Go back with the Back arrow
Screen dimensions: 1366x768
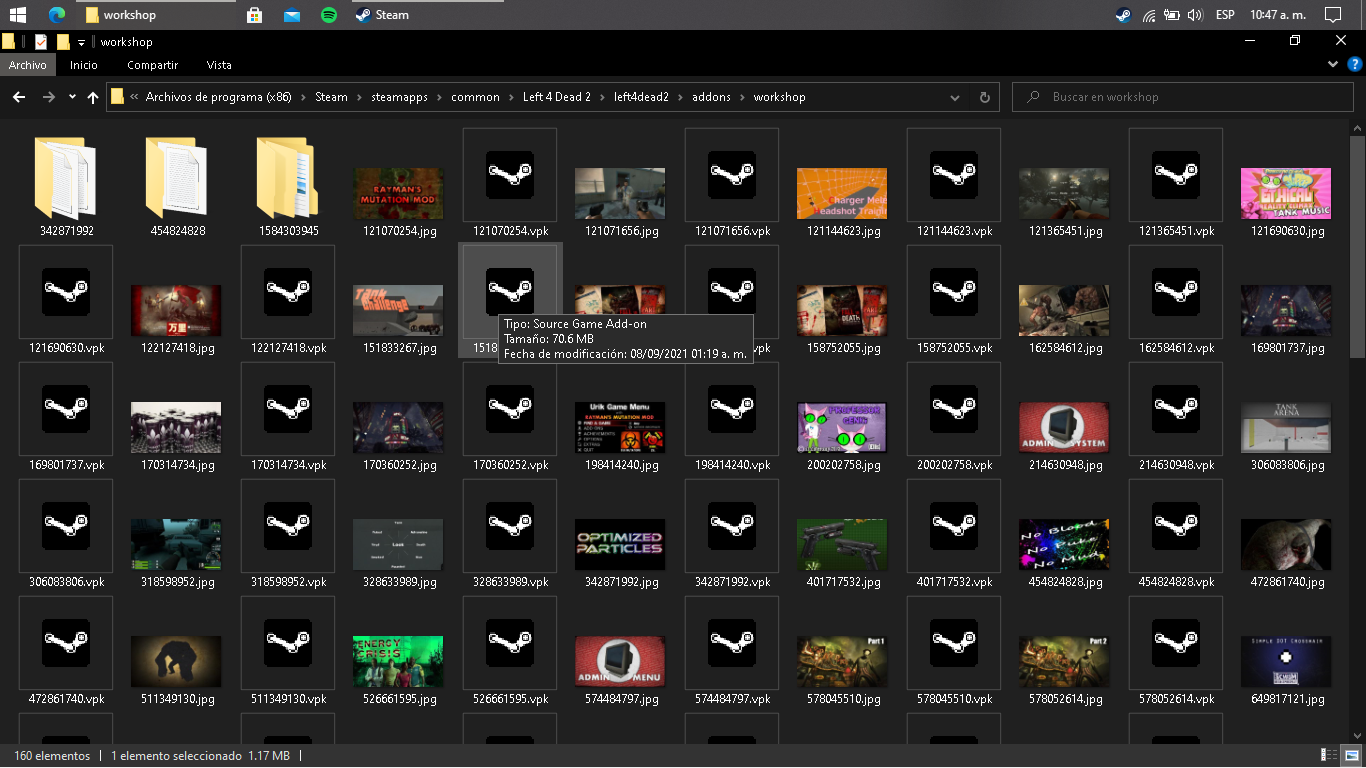coord(18,97)
